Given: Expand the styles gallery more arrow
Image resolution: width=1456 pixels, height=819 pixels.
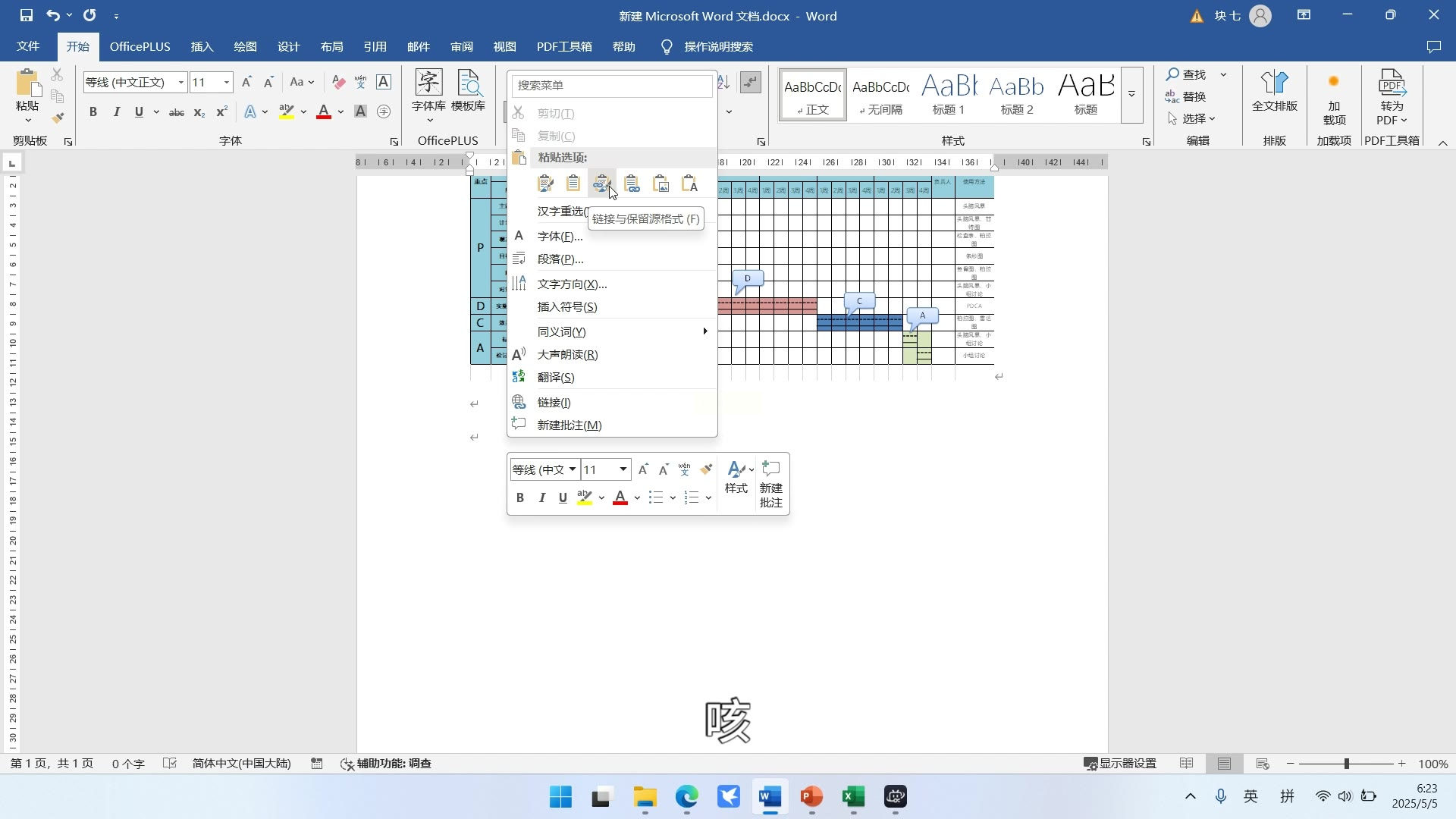Looking at the screenshot, I should click(1131, 95).
